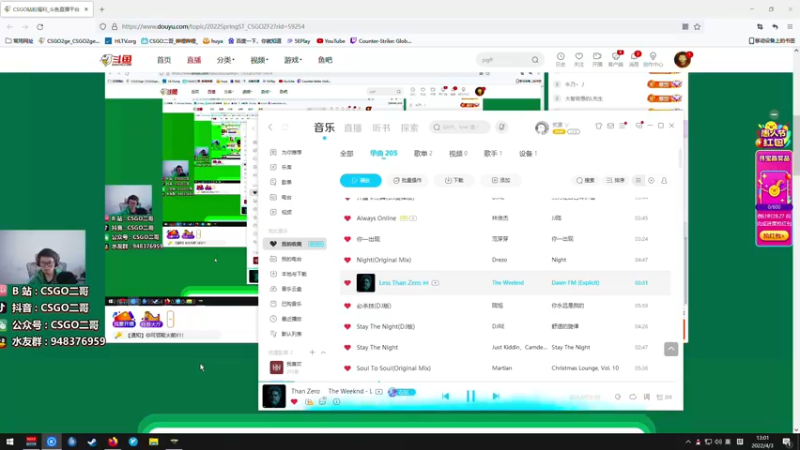
Task: Toggle heart on Less Than Zero row
Action: coord(347,283)
